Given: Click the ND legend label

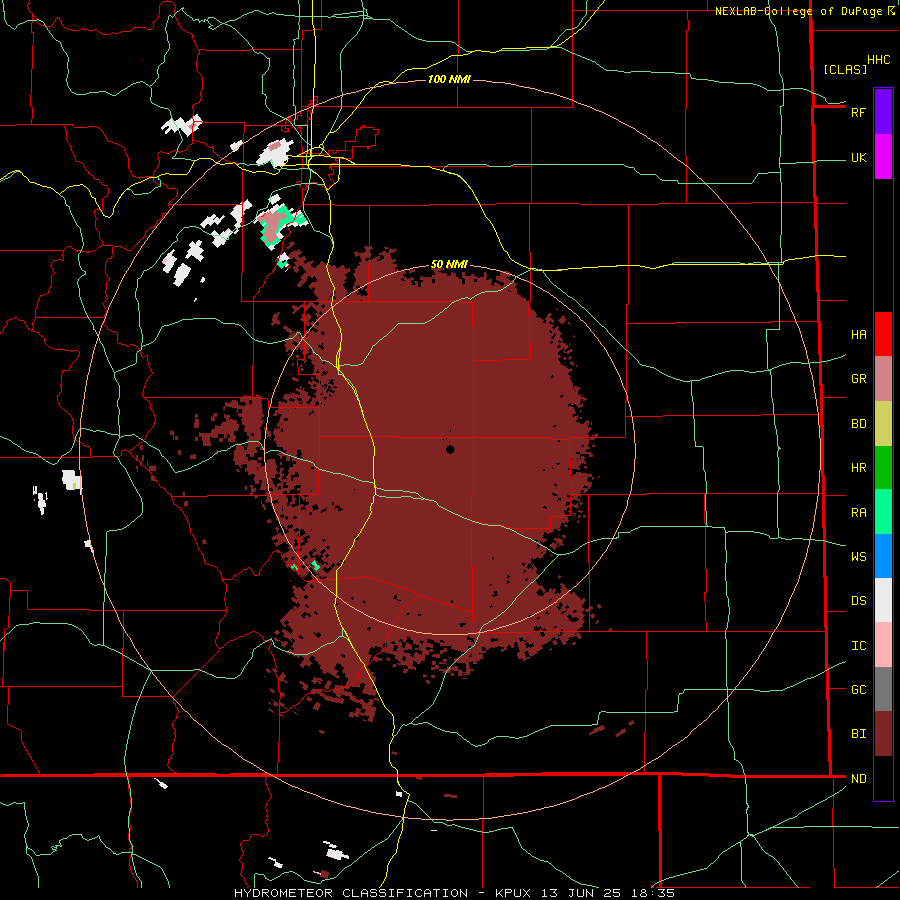Looking at the screenshot, I should 858,778.
